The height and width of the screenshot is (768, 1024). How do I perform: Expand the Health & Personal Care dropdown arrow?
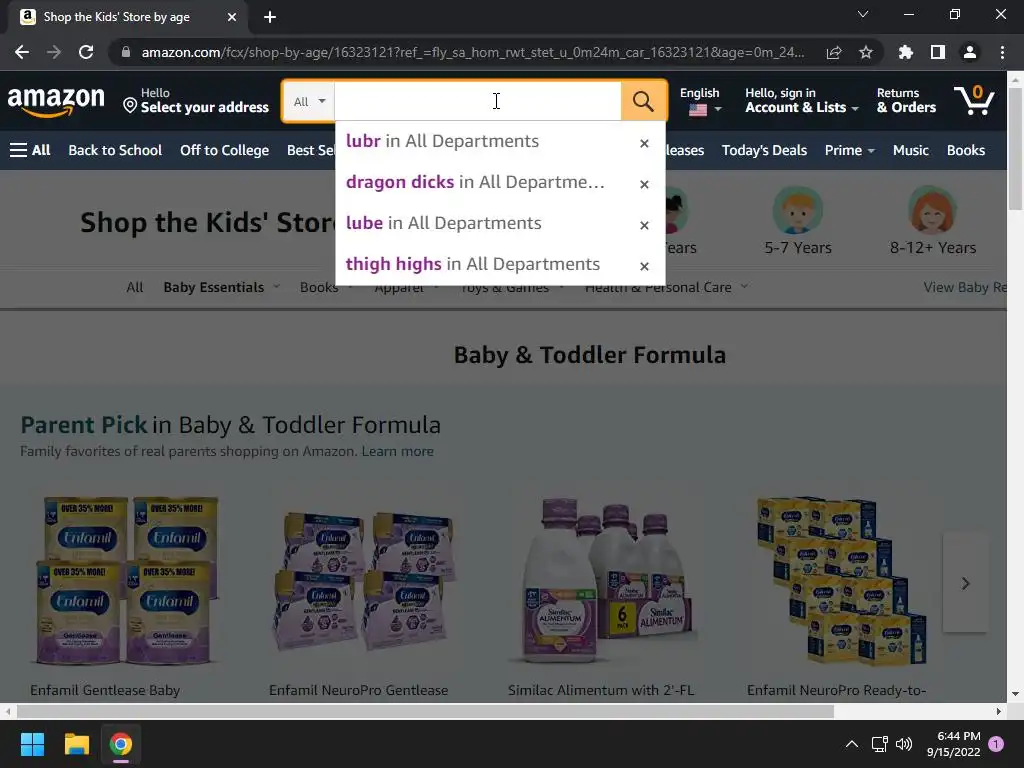click(744, 287)
